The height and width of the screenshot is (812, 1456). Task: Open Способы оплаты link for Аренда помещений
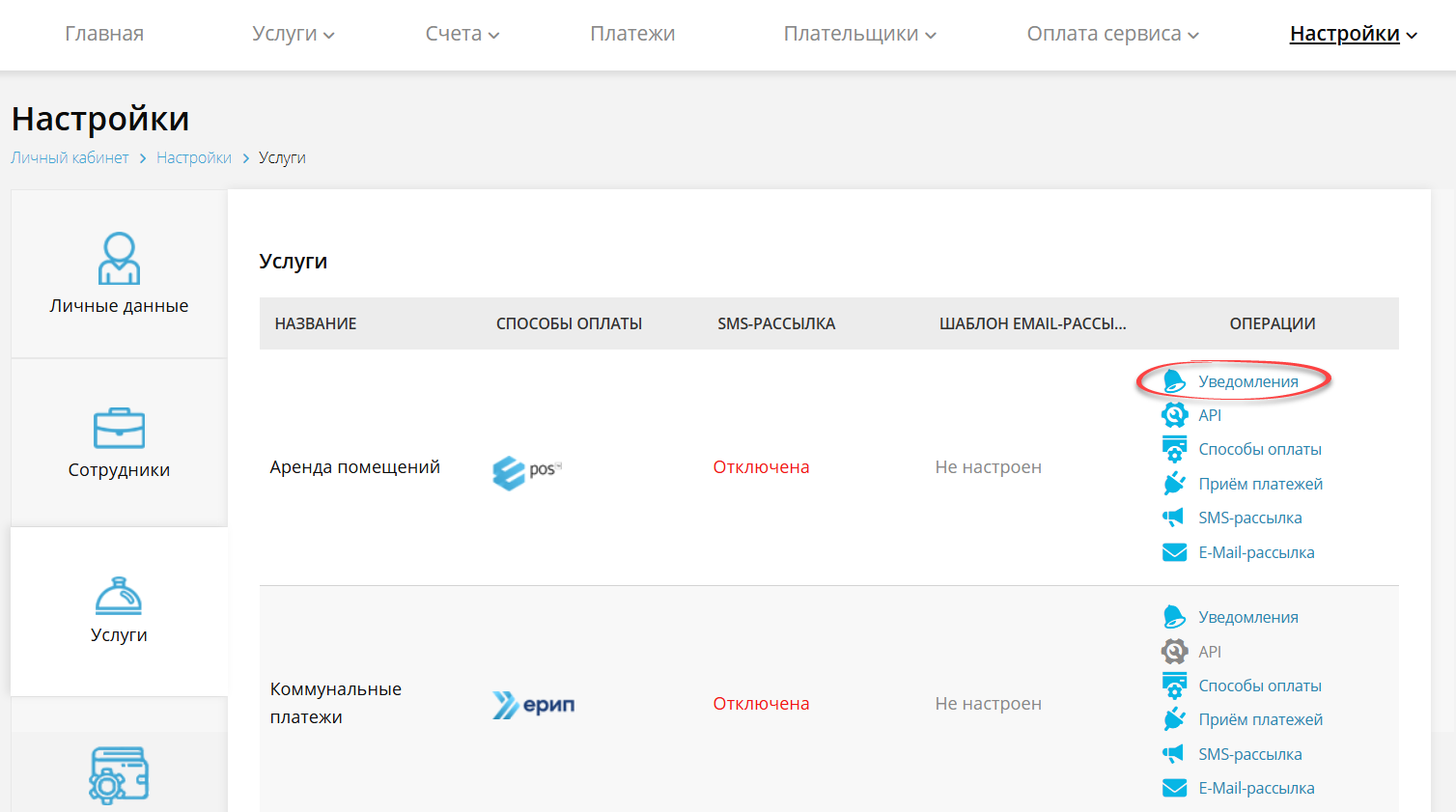[1260, 449]
